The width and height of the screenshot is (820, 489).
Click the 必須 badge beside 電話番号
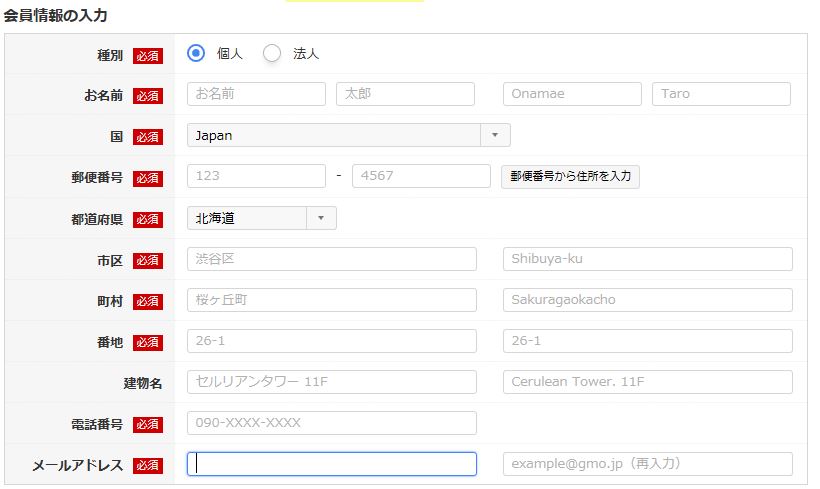tap(148, 425)
